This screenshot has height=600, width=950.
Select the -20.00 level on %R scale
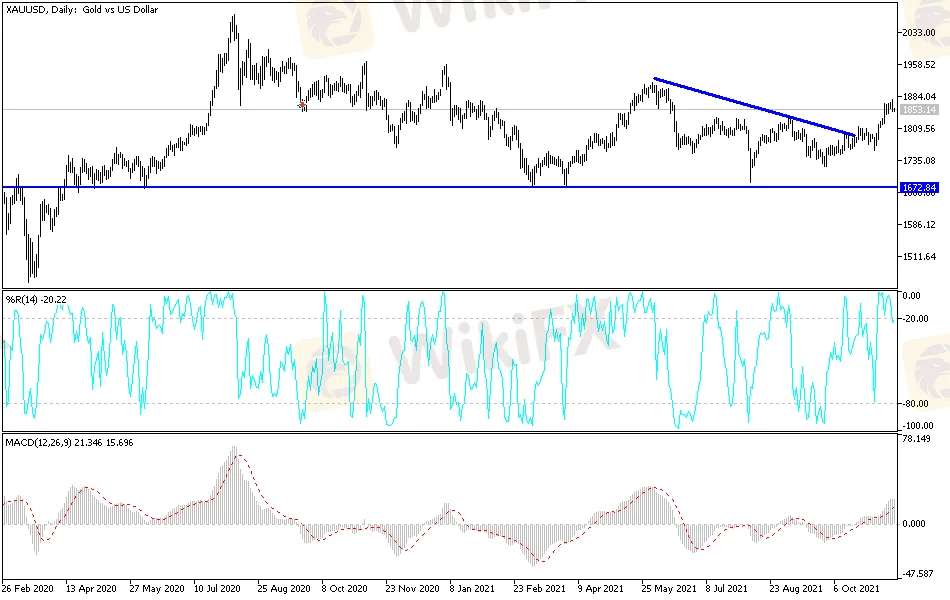click(915, 319)
